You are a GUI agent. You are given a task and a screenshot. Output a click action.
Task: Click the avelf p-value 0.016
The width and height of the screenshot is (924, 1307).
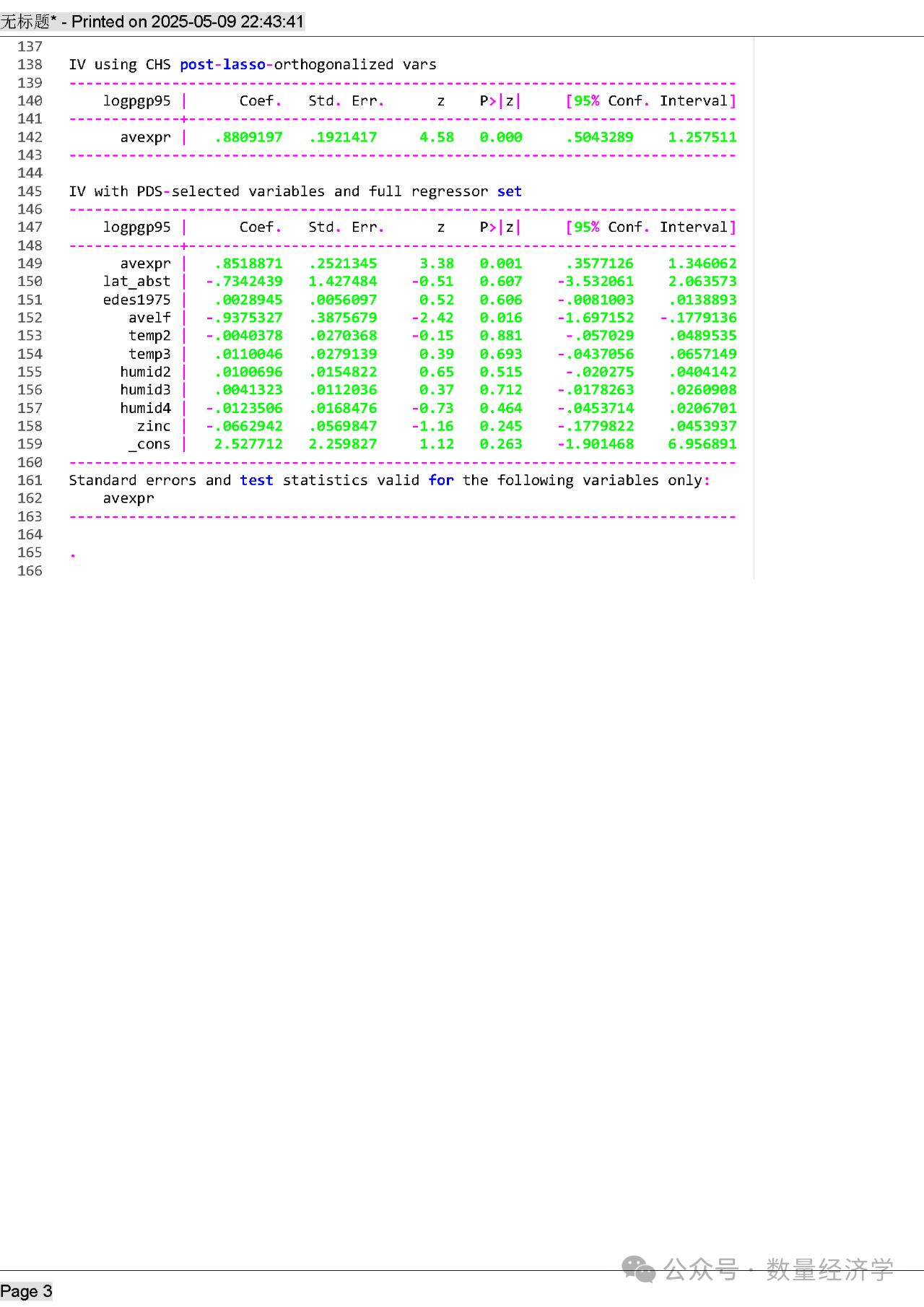[501, 318]
